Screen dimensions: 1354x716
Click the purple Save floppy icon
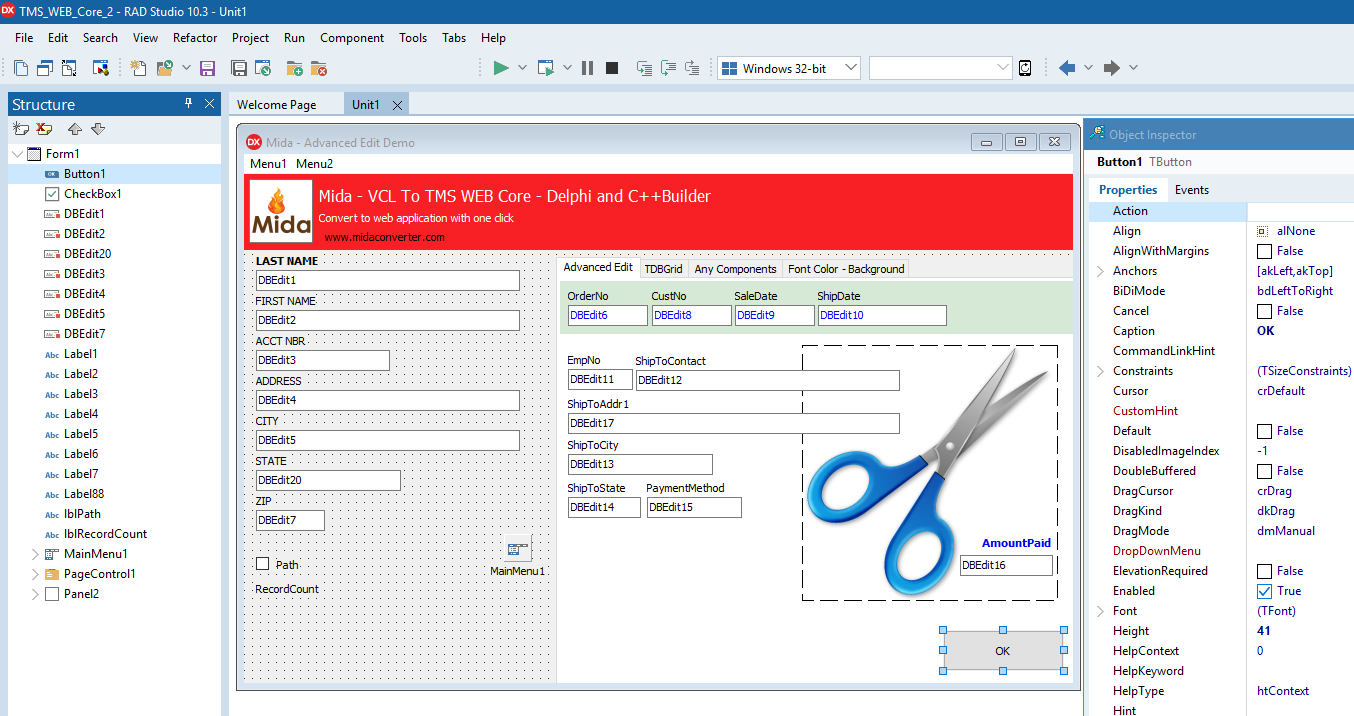tap(208, 68)
